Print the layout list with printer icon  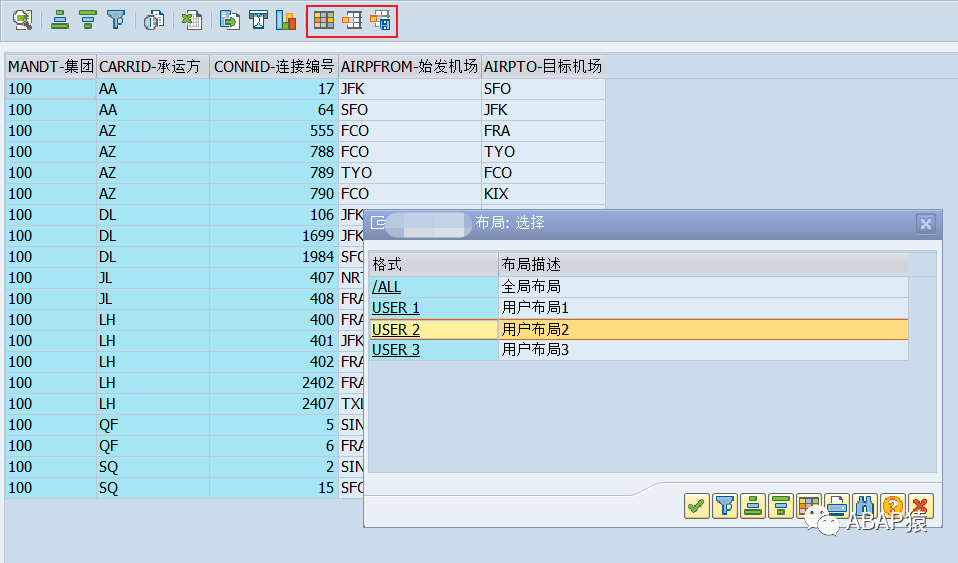pyautogui.click(x=837, y=506)
